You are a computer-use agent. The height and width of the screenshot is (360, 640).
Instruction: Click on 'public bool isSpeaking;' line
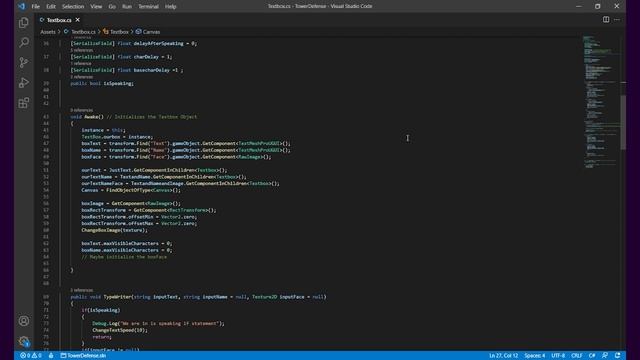[102, 83]
